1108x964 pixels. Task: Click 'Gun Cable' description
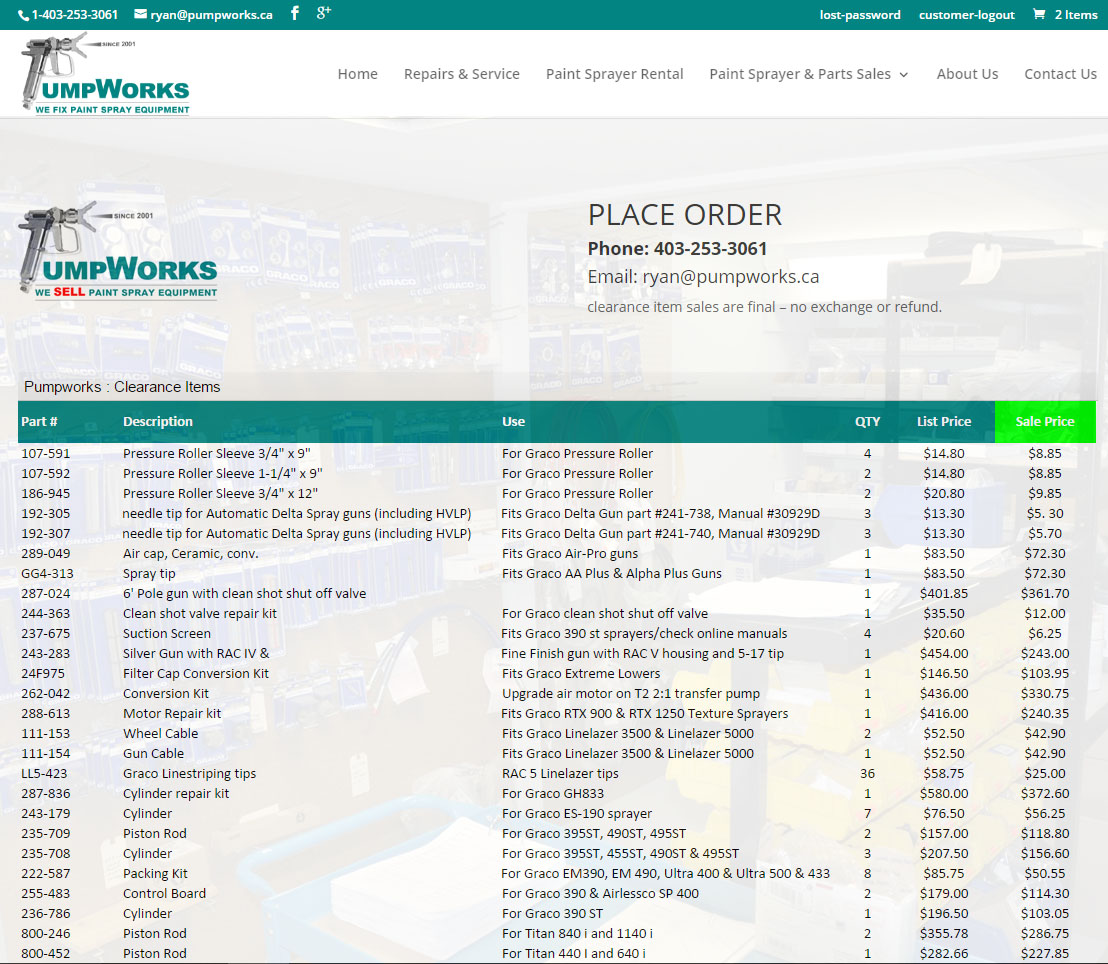153,753
